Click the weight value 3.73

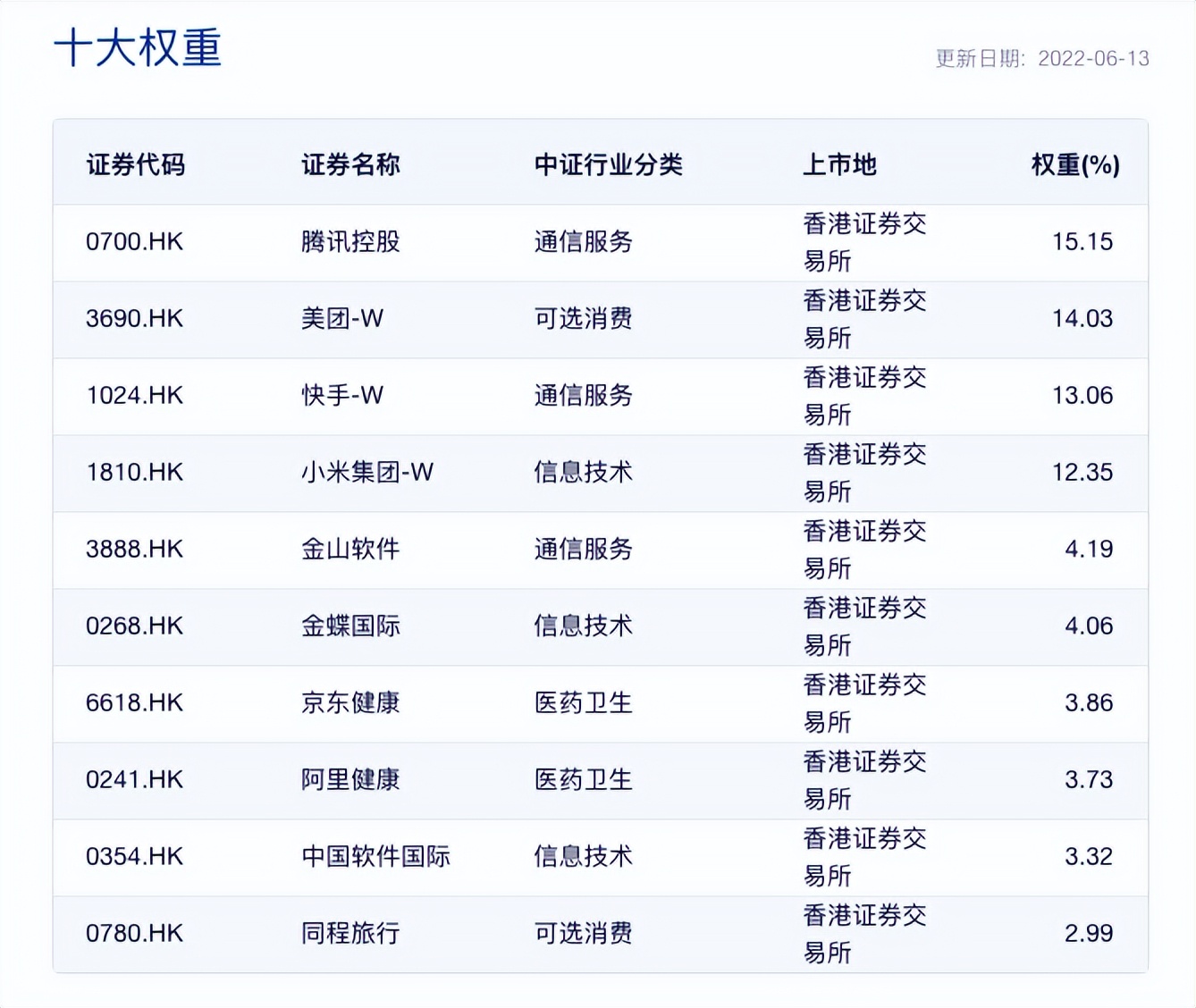tap(1089, 780)
